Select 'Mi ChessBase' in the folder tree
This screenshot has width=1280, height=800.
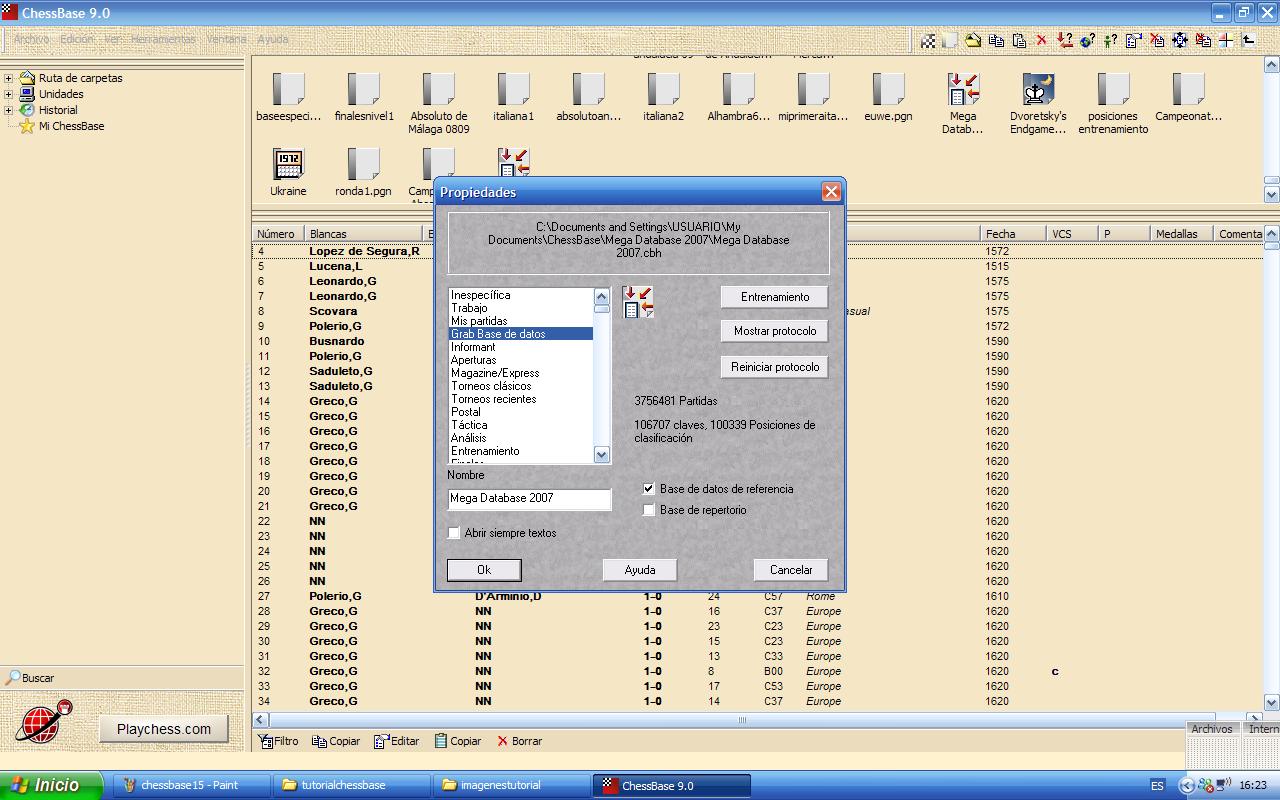pyautogui.click(x=71, y=126)
